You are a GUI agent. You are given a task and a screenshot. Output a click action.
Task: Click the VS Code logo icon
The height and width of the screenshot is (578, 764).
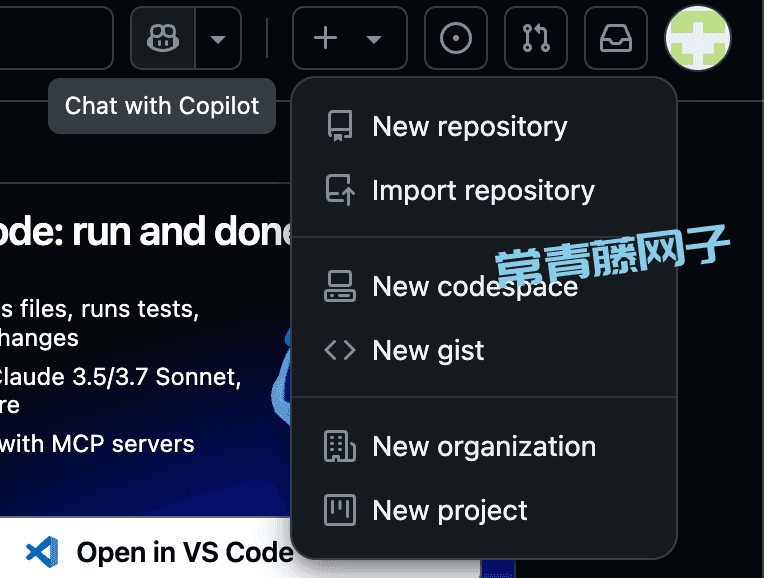coord(42,552)
